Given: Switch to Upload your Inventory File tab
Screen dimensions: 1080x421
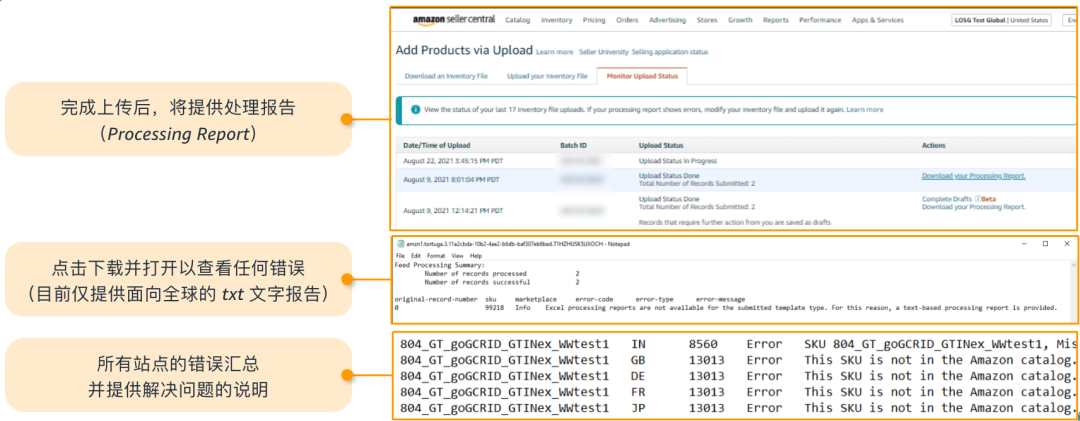Looking at the screenshot, I should (547, 76).
